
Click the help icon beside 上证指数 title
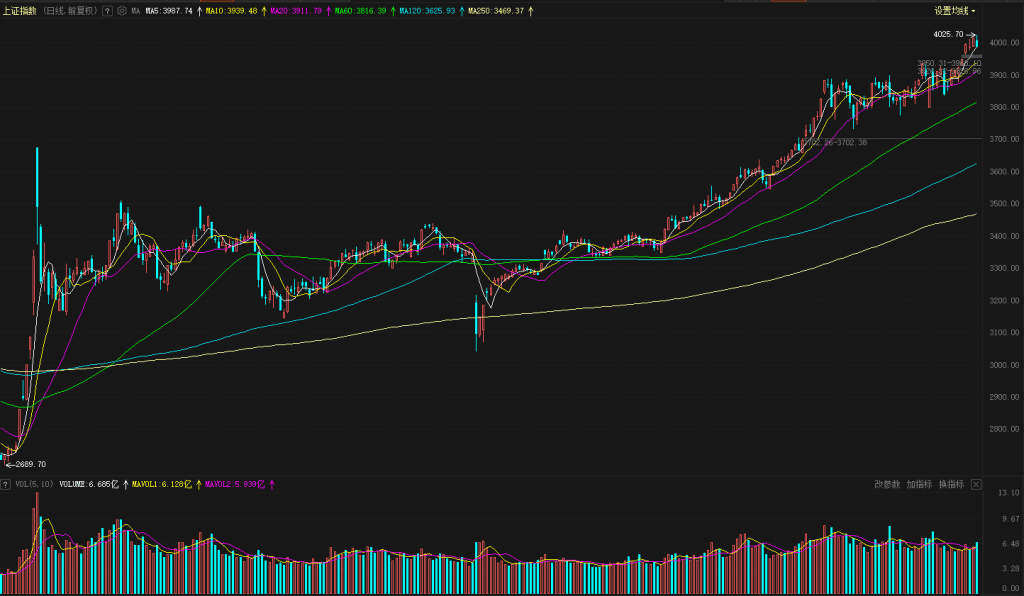pyautogui.click(x=107, y=11)
